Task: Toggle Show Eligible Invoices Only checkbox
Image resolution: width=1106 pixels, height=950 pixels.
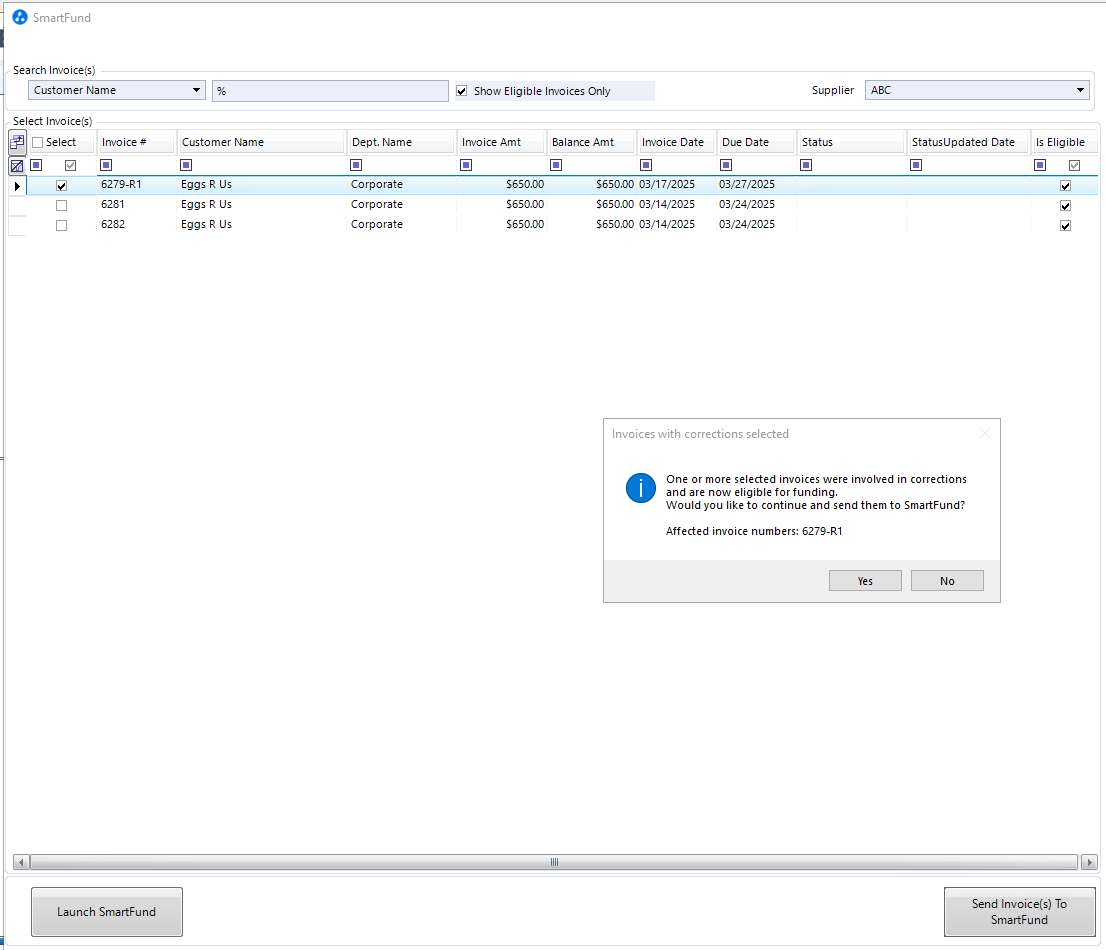Action: [462, 91]
